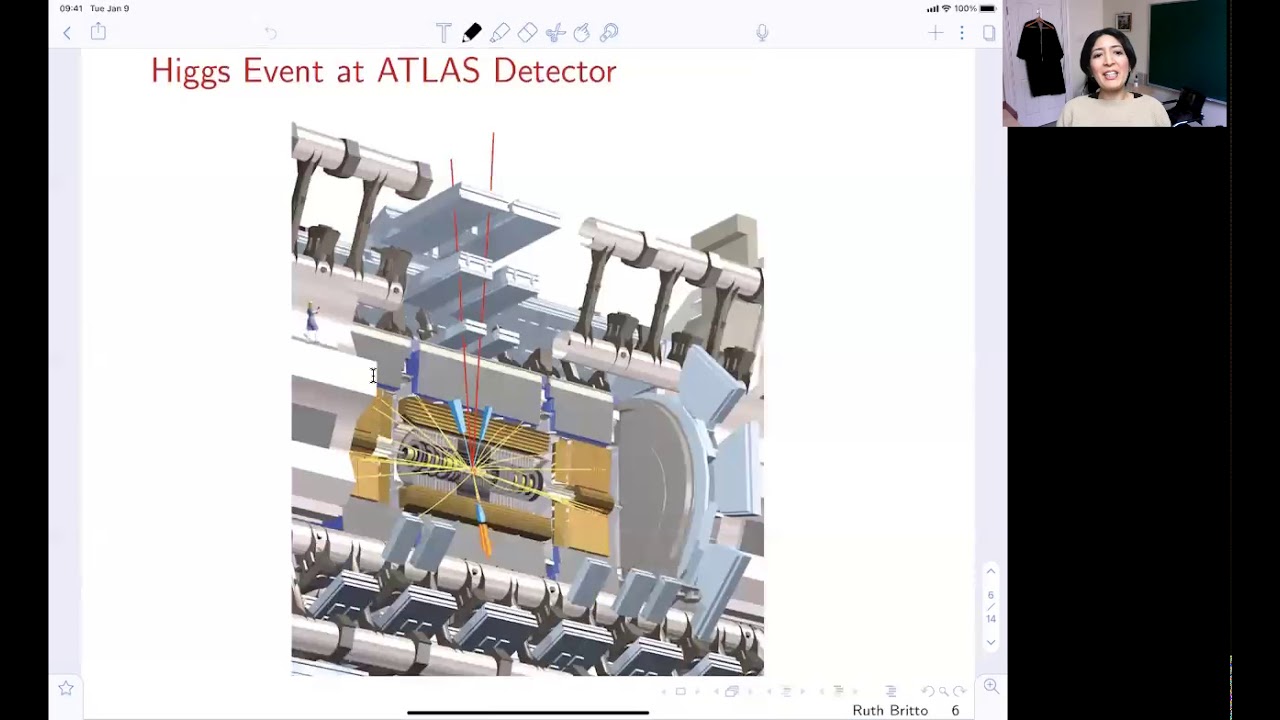Tap the home indicator bar at the bottom
The width and height of the screenshot is (1280, 720).
[528, 713]
